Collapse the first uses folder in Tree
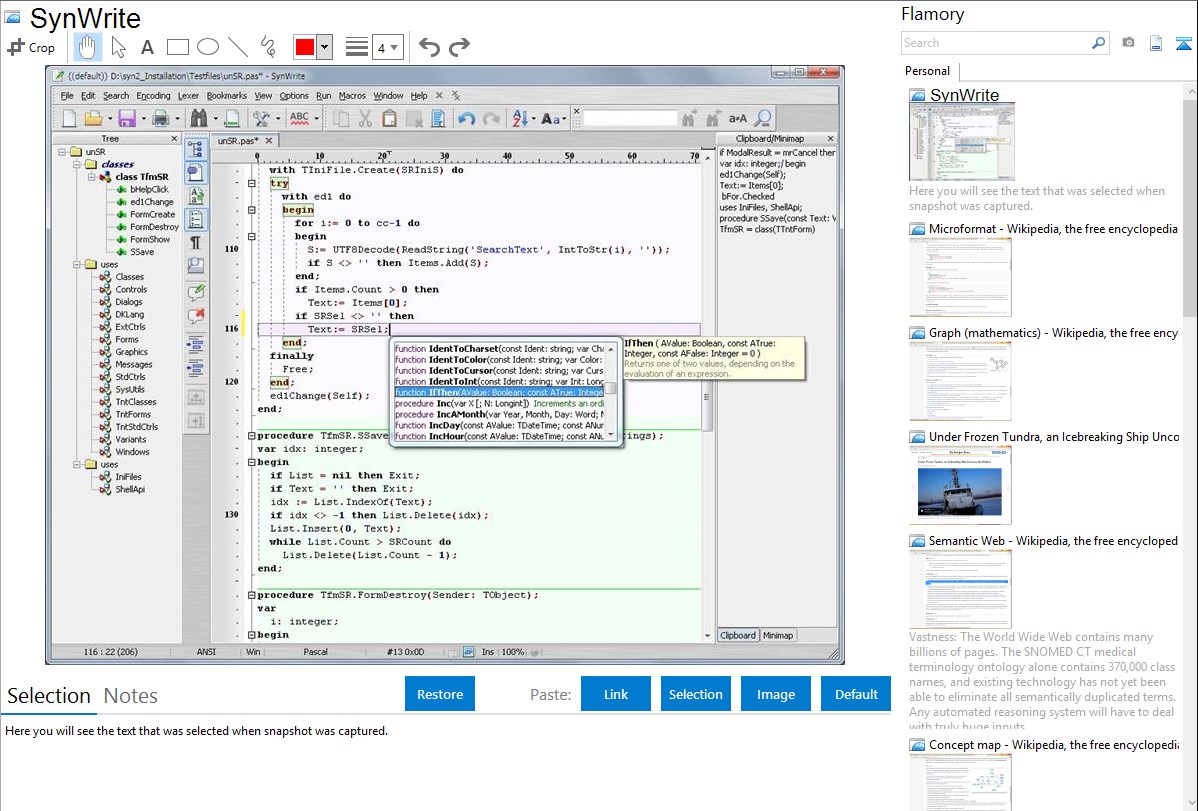1198x811 pixels. pyautogui.click(x=76, y=264)
